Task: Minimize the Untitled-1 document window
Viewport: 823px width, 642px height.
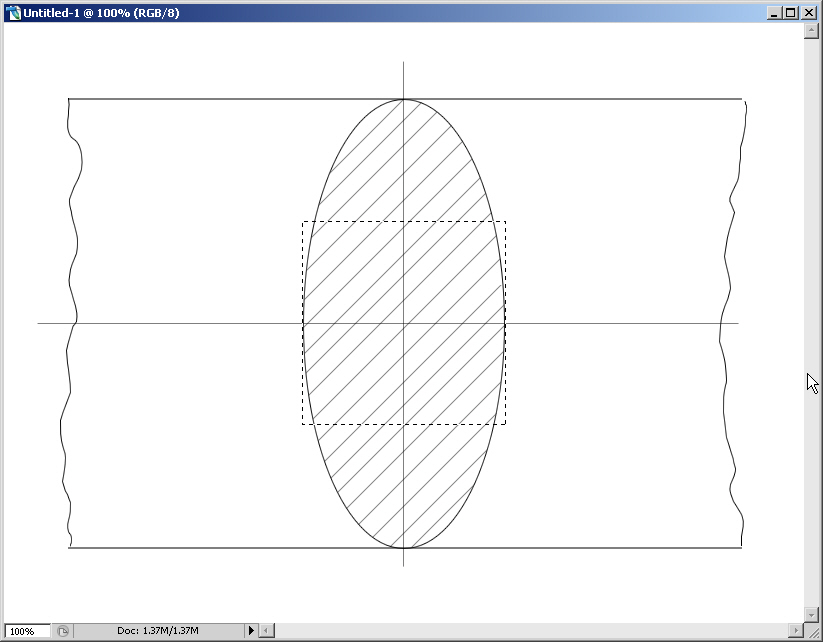Action: click(773, 13)
